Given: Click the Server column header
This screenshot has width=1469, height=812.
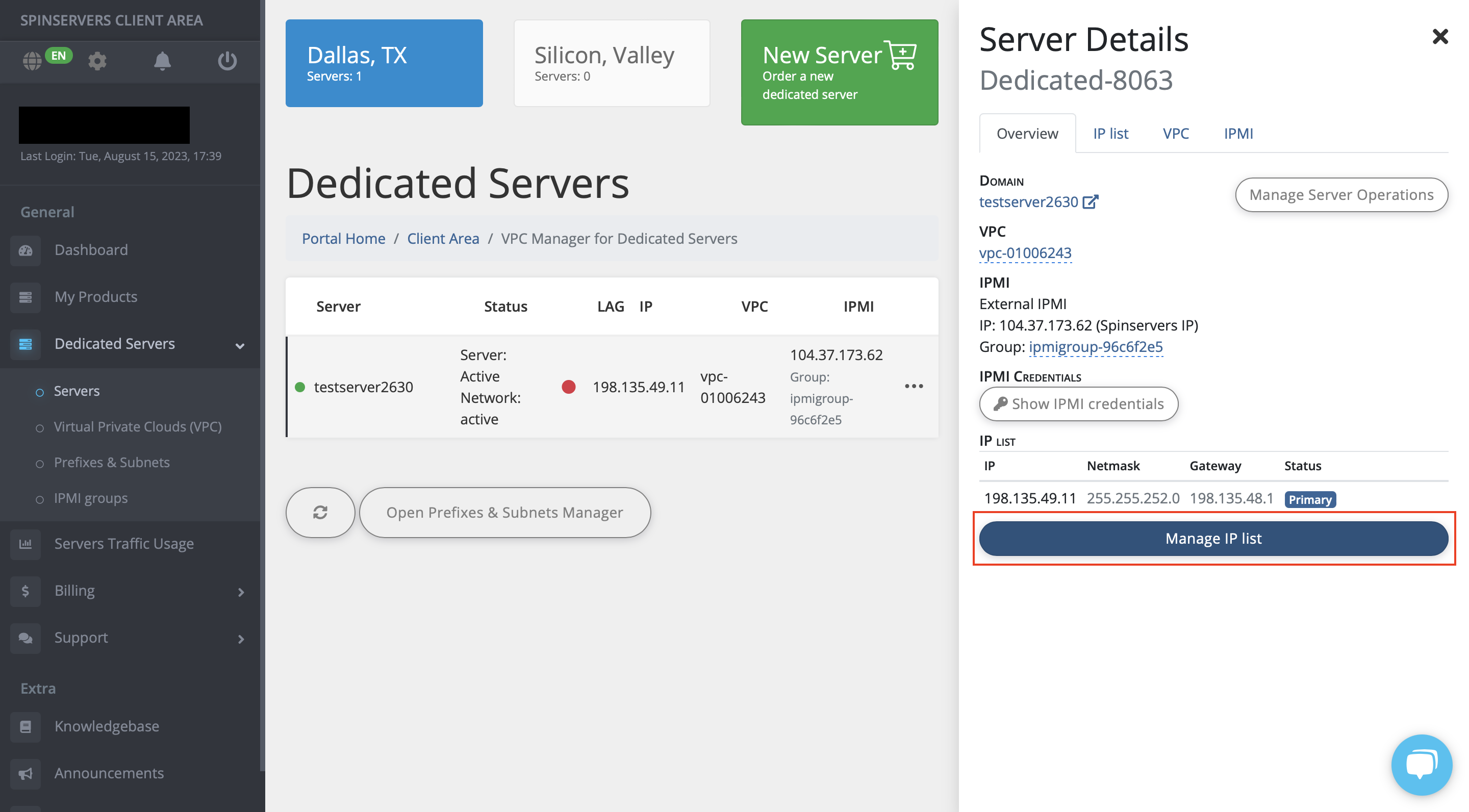Looking at the screenshot, I should [338, 306].
